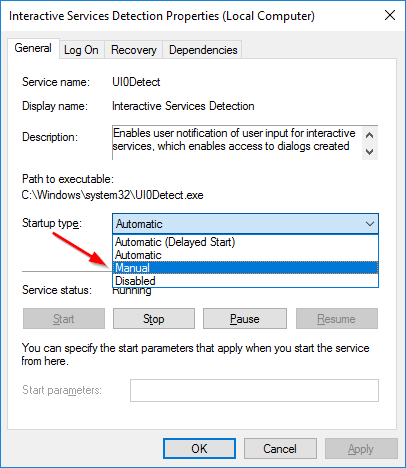This screenshot has height=468, width=406.
Task: Choose the Automatic option in the list
Action: click(x=245, y=255)
